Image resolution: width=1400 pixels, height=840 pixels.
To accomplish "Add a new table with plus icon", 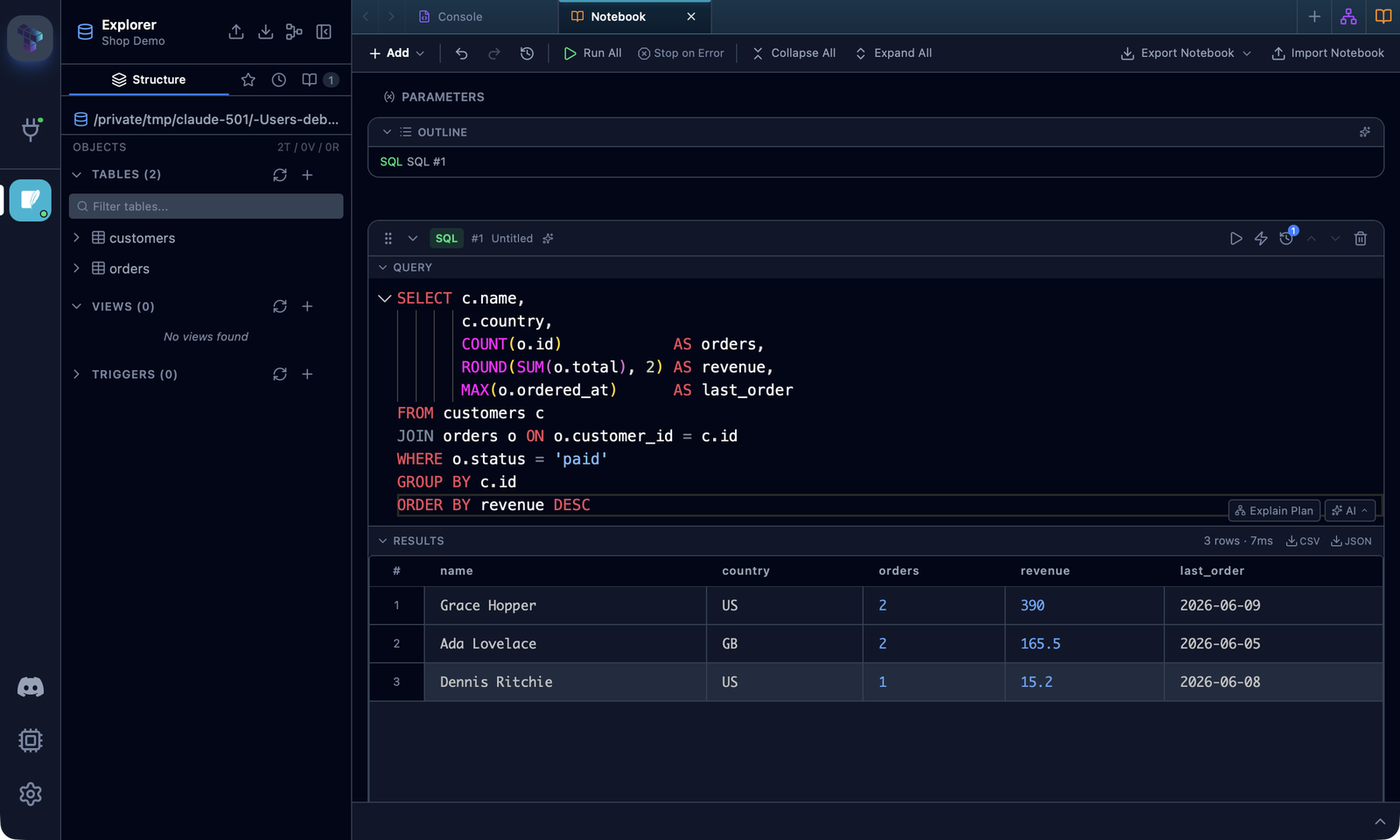I will (307, 175).
